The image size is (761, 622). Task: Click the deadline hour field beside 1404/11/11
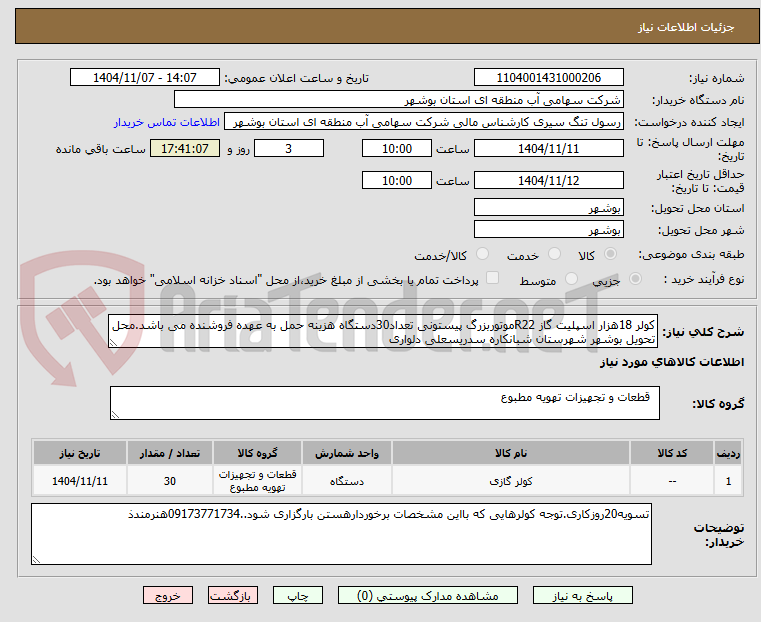(397, 148)
